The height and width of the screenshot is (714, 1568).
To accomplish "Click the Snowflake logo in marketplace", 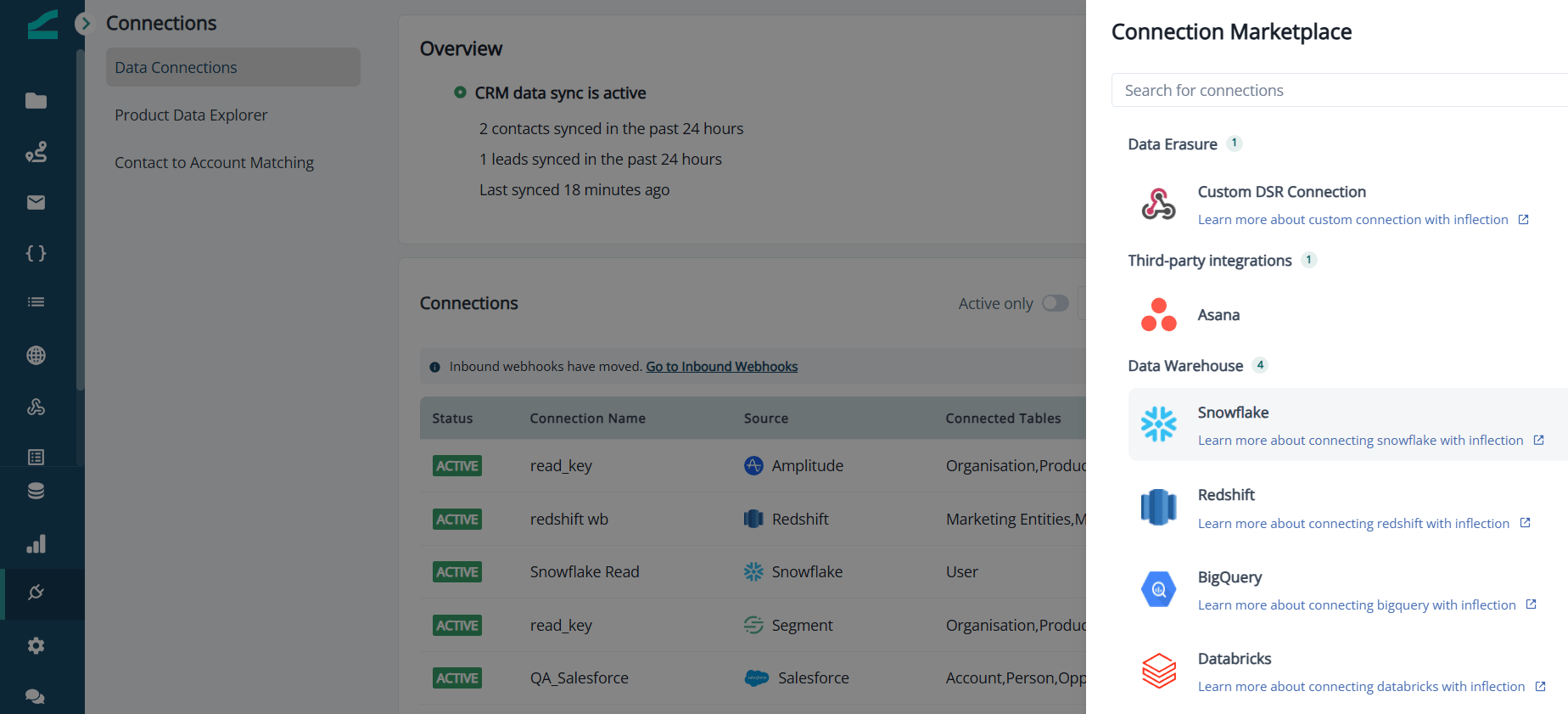I will pos(1158,424).
